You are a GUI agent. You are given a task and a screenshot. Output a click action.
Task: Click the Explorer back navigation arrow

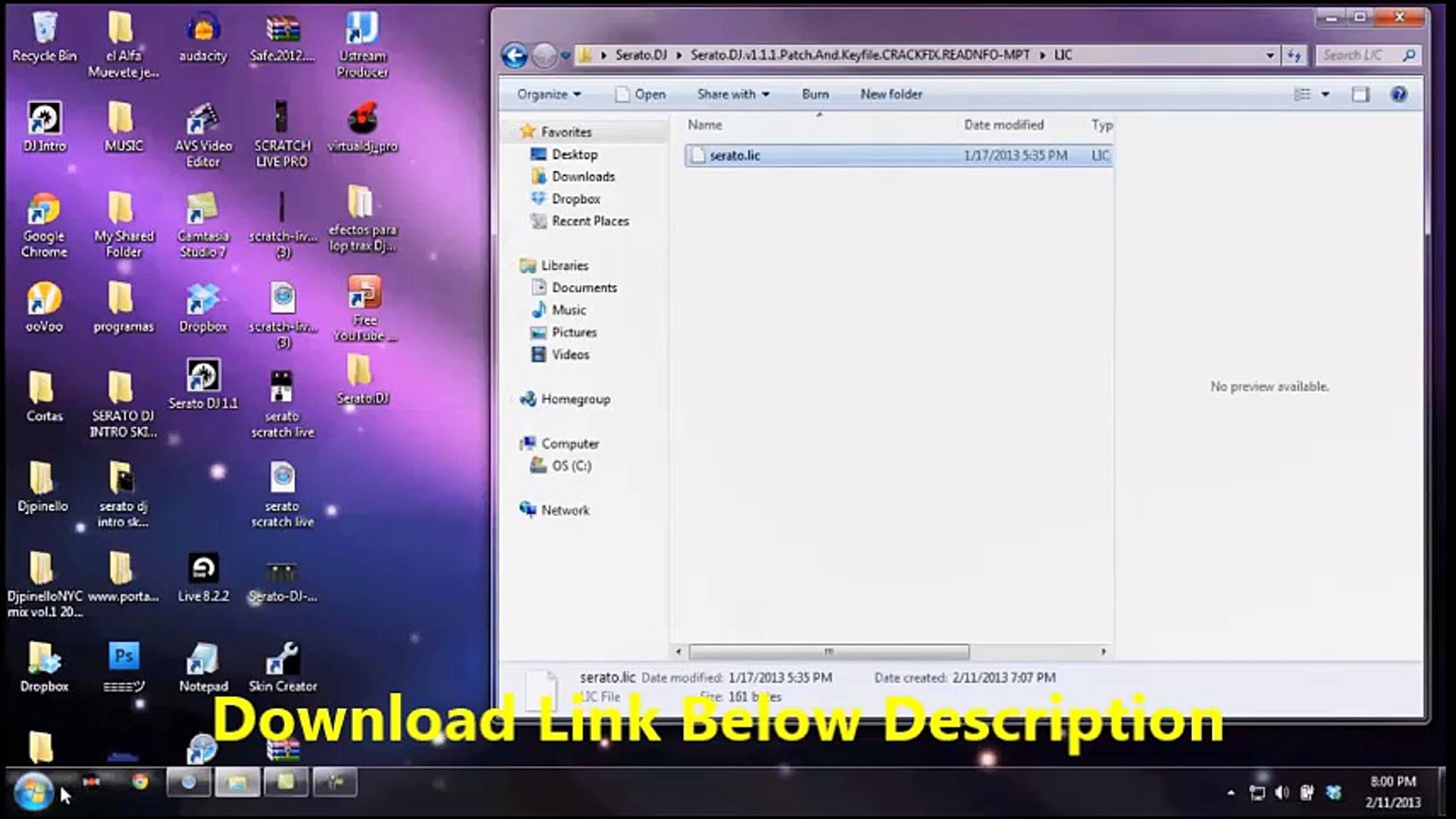[x=515, y=55]
